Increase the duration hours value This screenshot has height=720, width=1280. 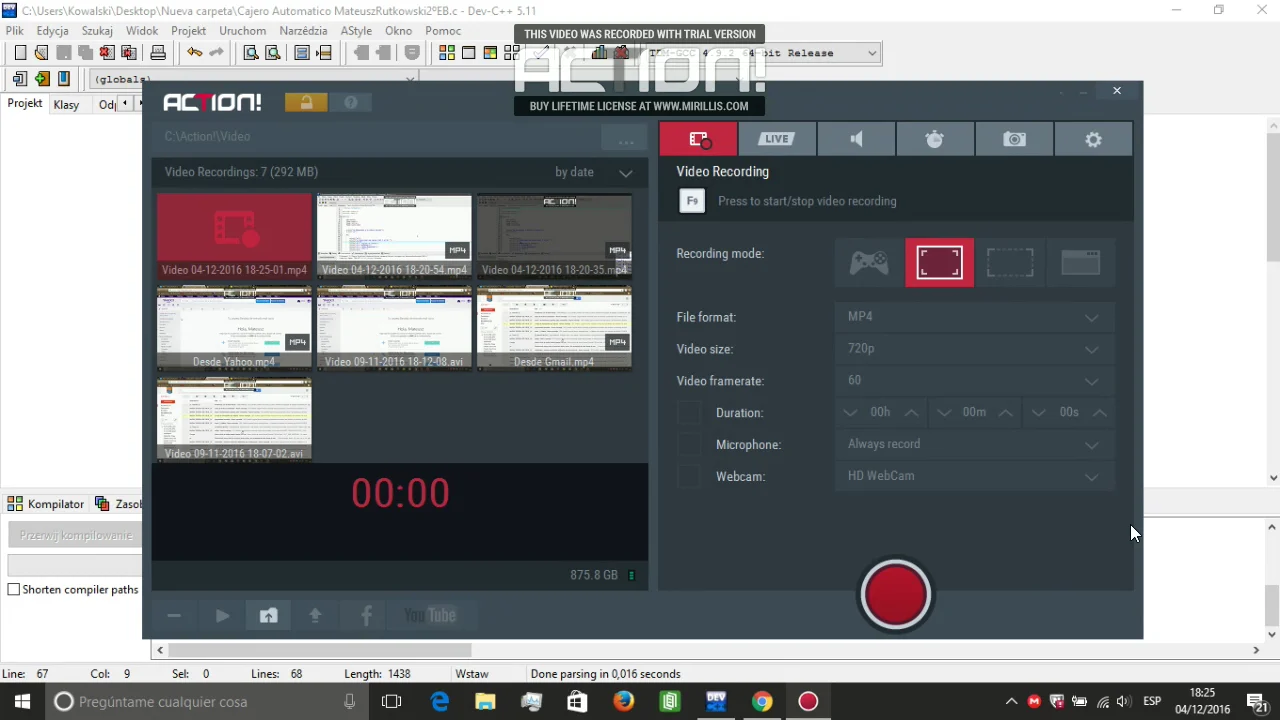911,413
